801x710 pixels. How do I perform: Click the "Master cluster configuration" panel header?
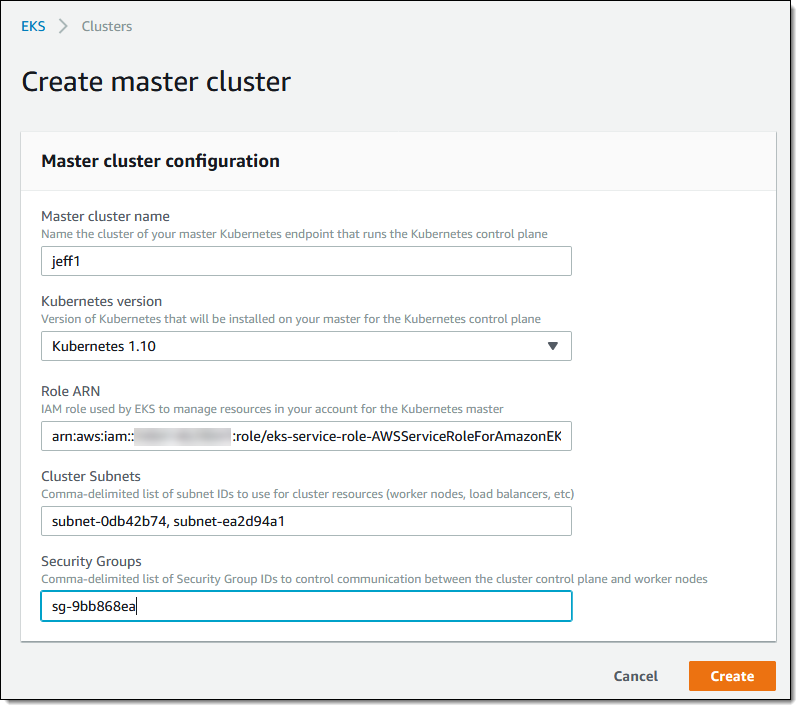click(160, 161)
